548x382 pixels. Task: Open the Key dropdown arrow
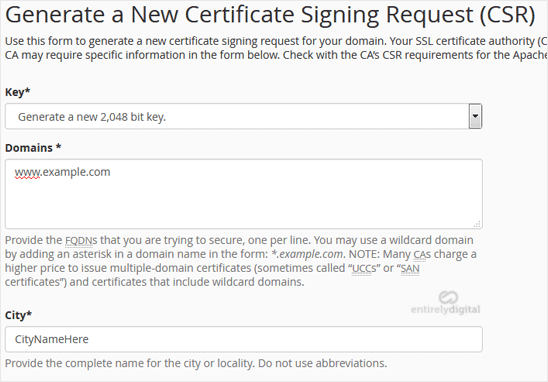coord(475,116)
